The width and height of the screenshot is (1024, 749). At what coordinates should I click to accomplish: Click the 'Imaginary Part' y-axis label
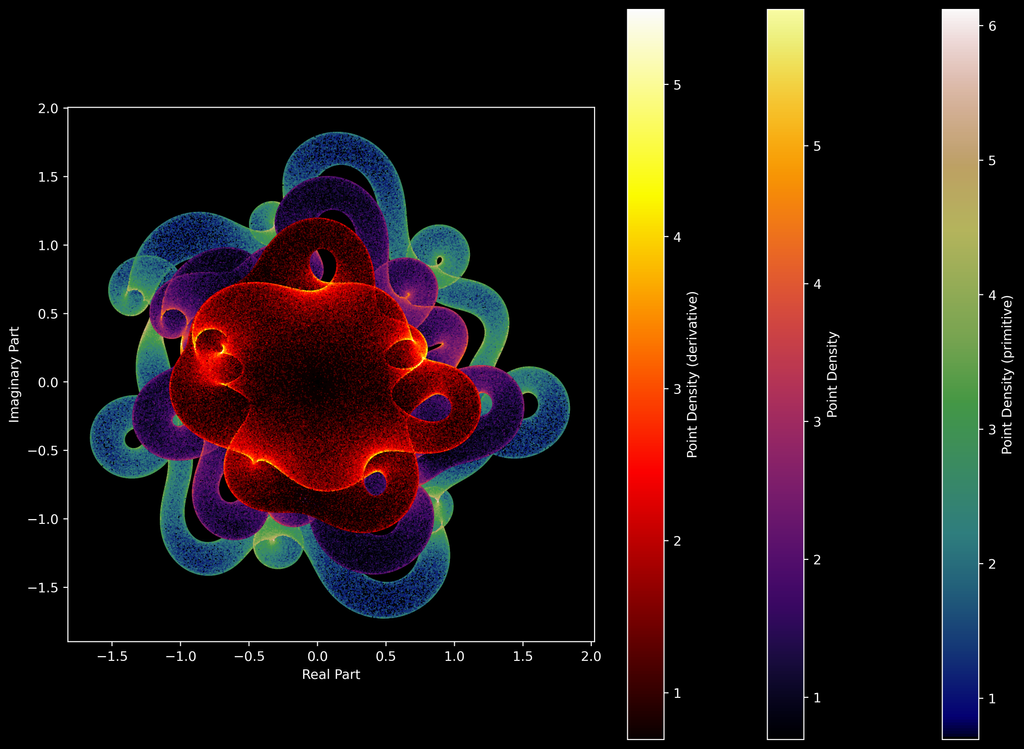pos(16,373)
